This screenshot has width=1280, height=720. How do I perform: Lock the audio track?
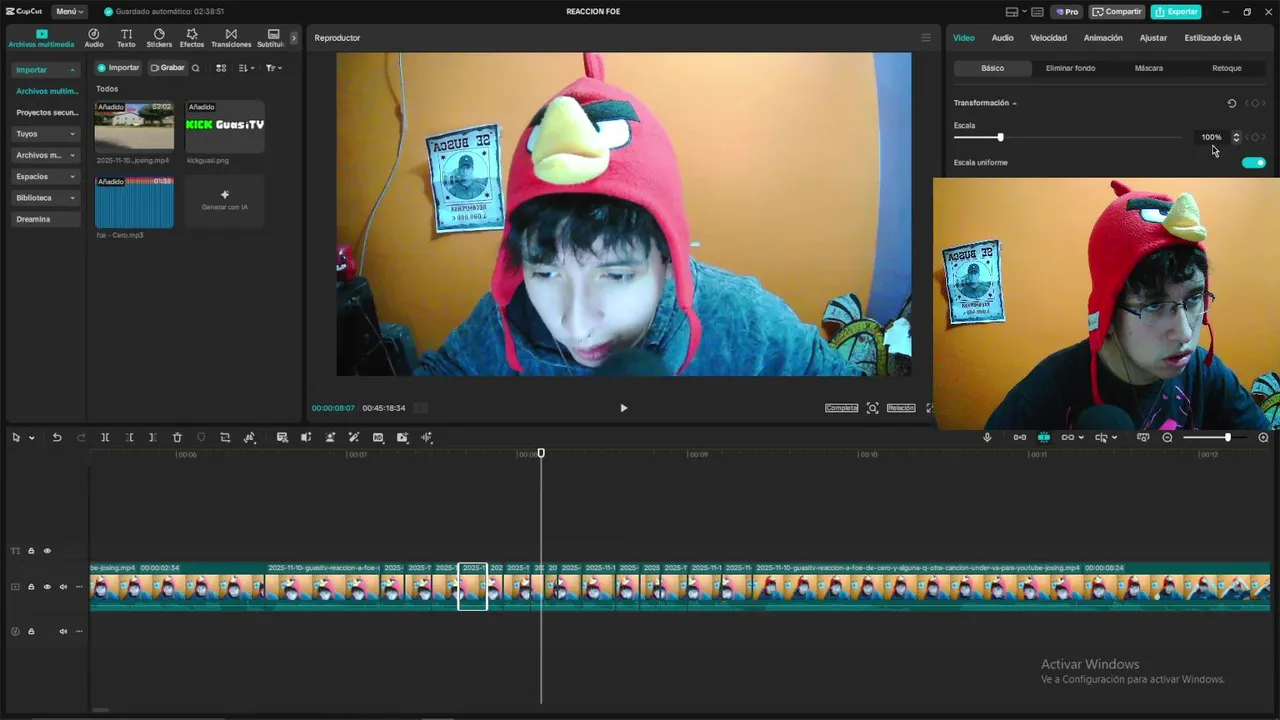31,631
